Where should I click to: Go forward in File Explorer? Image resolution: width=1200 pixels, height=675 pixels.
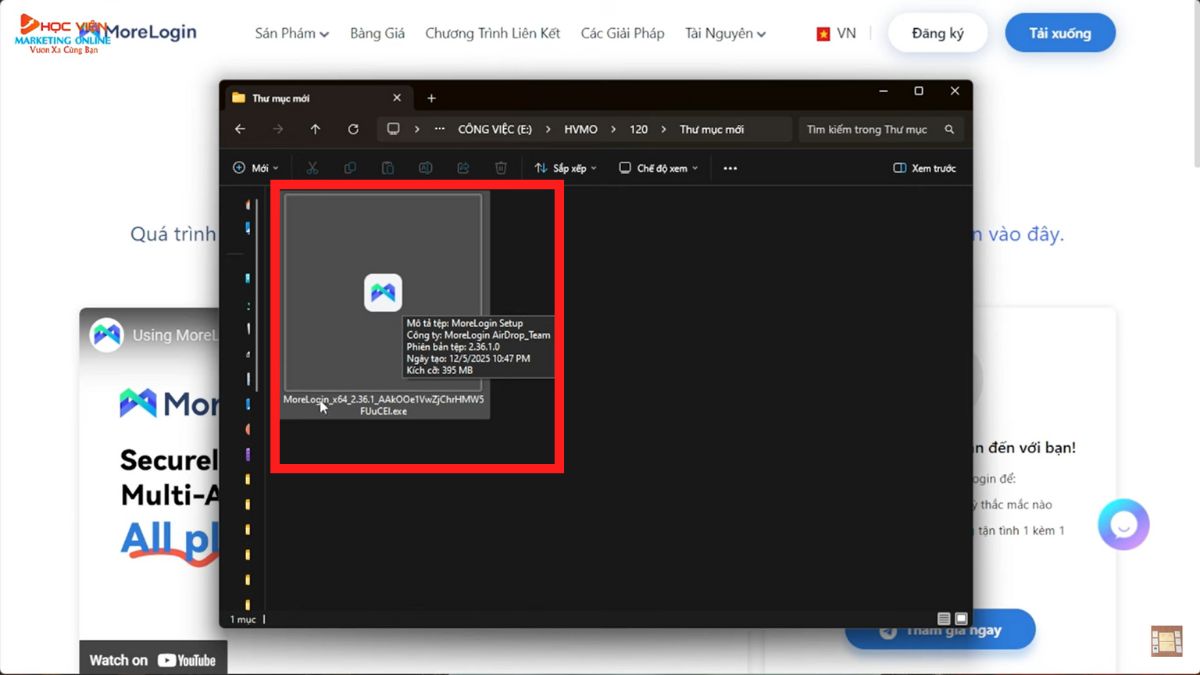click(x=278, y=129)
